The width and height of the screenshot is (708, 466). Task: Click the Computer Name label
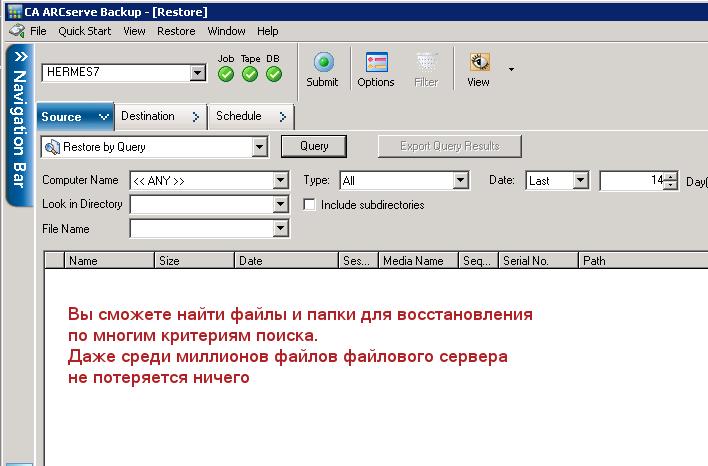point(80,180)
